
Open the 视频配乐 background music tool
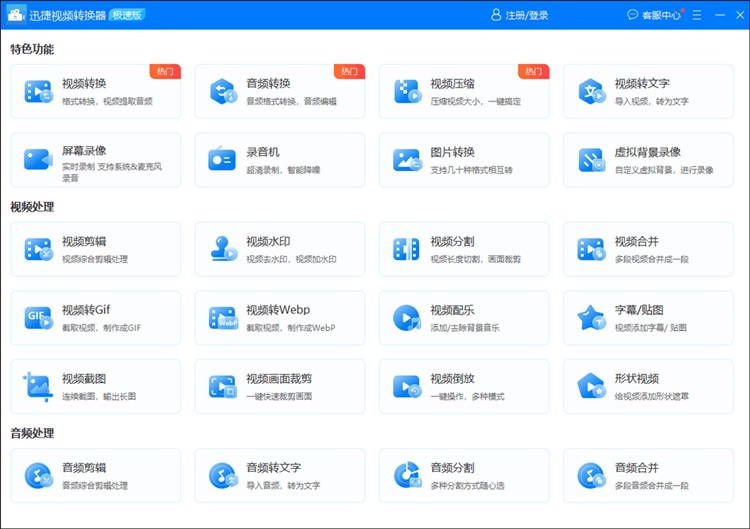pyautogui.click(x=463, y=317)
